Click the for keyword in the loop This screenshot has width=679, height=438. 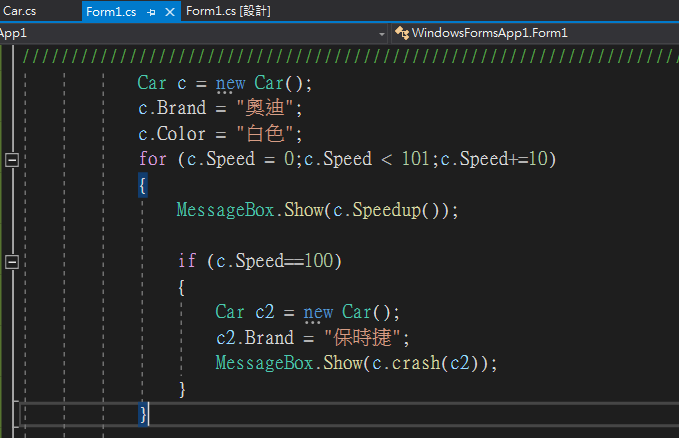[x=153, y=159]
